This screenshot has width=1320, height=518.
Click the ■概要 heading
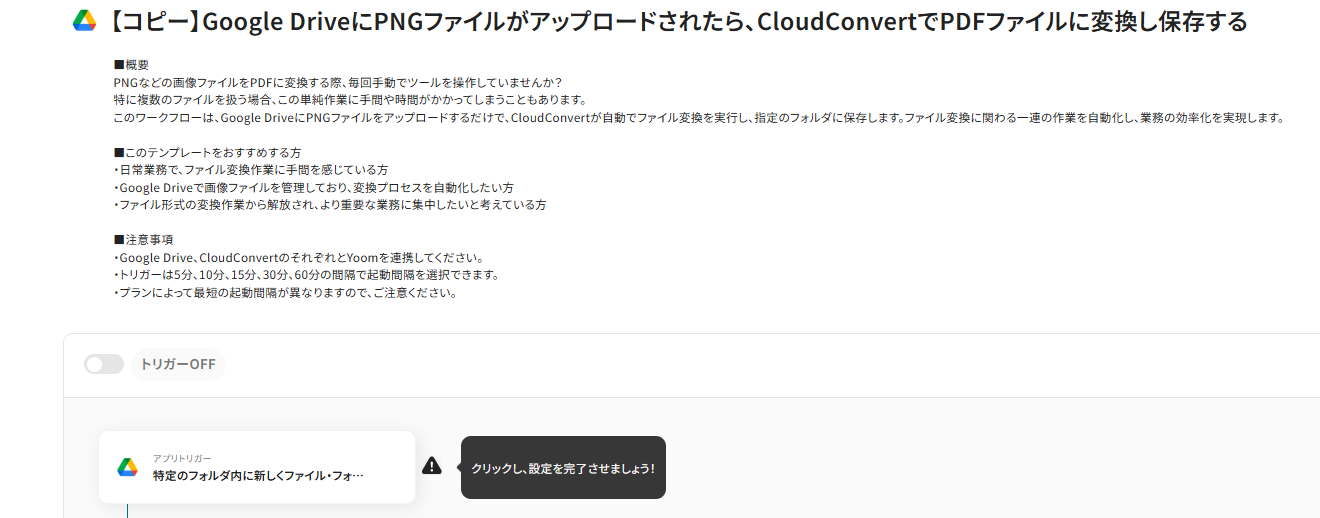[x=132, y=64]
